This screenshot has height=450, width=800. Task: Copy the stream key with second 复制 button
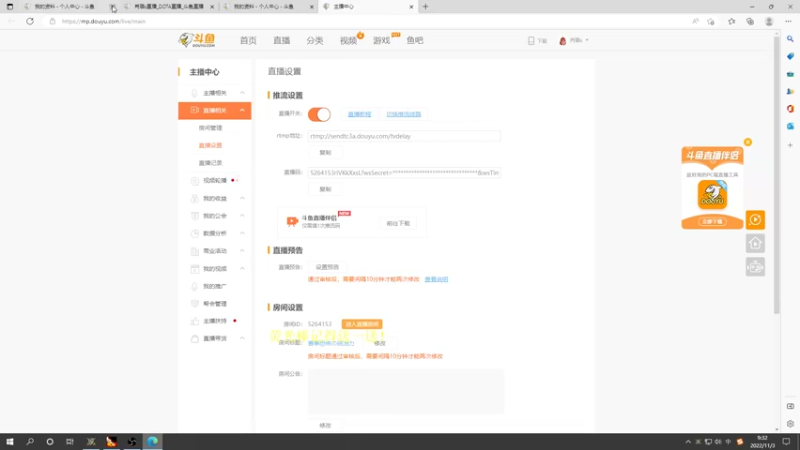pyautogui.click(x=325, y=189)
